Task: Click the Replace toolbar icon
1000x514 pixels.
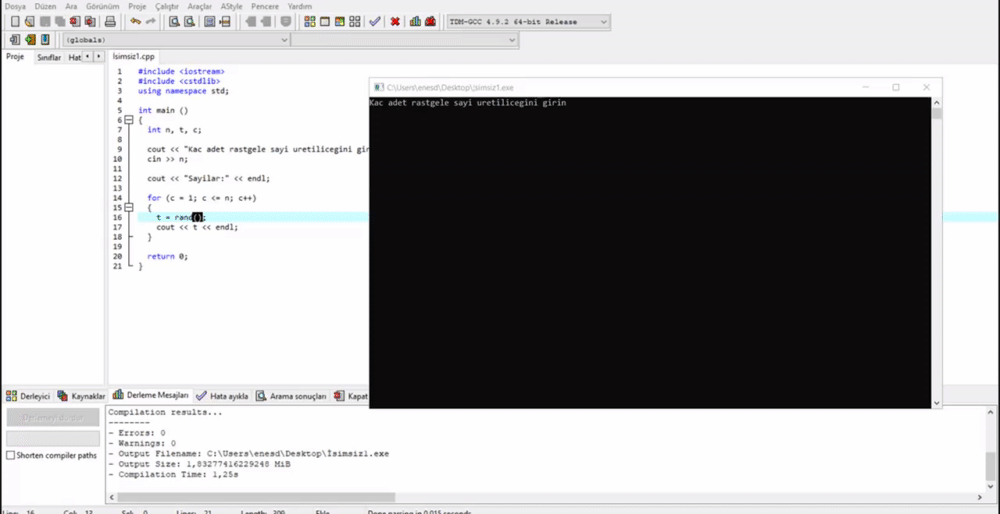Action: point(189,22)
